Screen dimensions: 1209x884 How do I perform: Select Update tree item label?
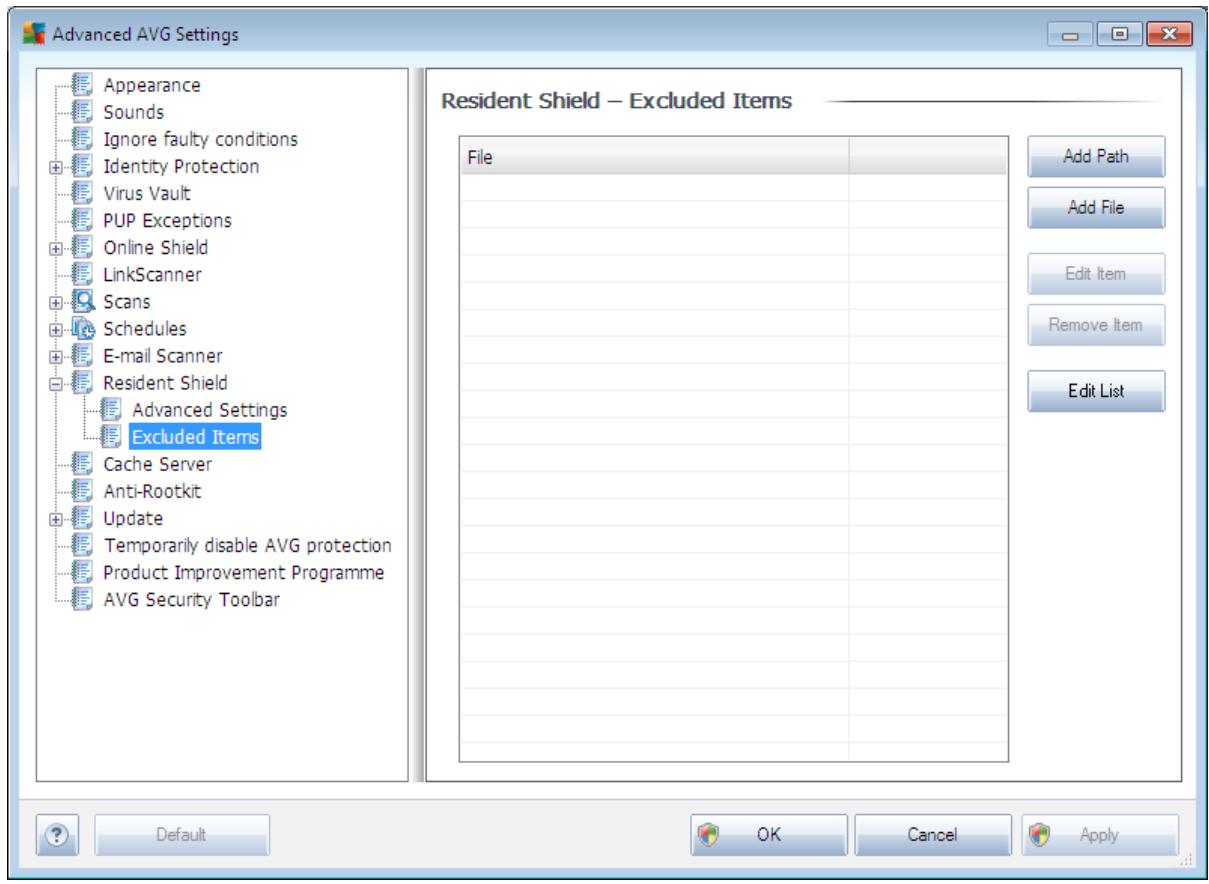point(133,517)
